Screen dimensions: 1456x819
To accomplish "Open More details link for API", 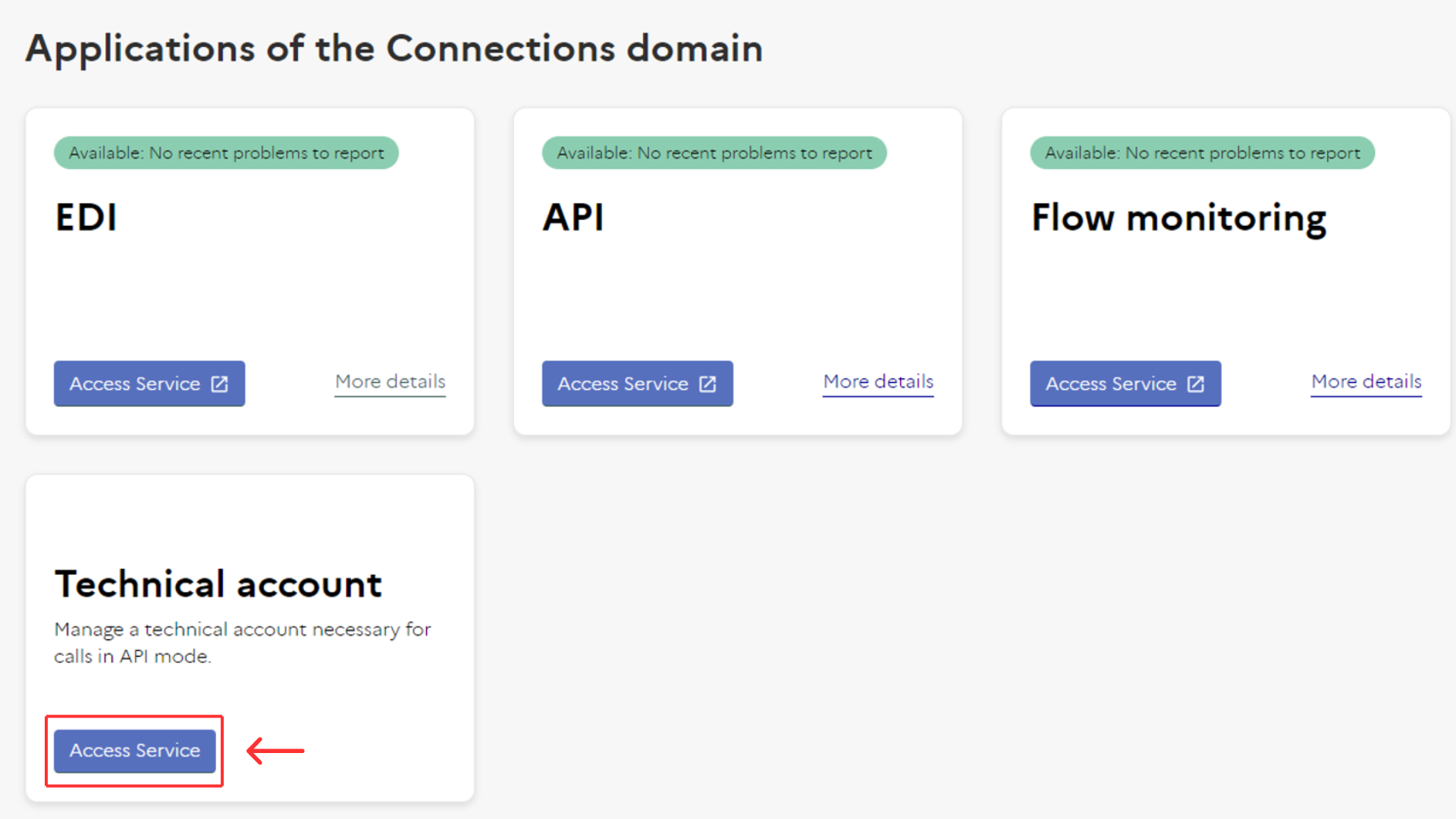I will [x=878, y=381].
